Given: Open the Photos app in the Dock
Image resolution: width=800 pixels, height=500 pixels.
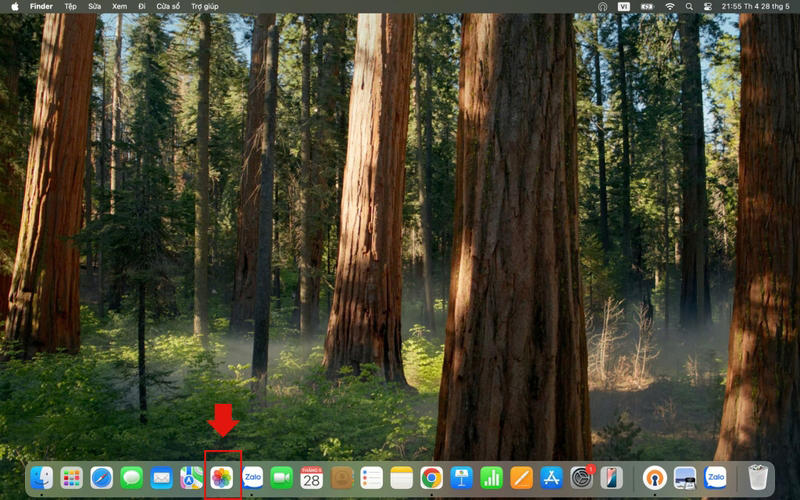Looking at the screenshot, I should coord(222,478).
